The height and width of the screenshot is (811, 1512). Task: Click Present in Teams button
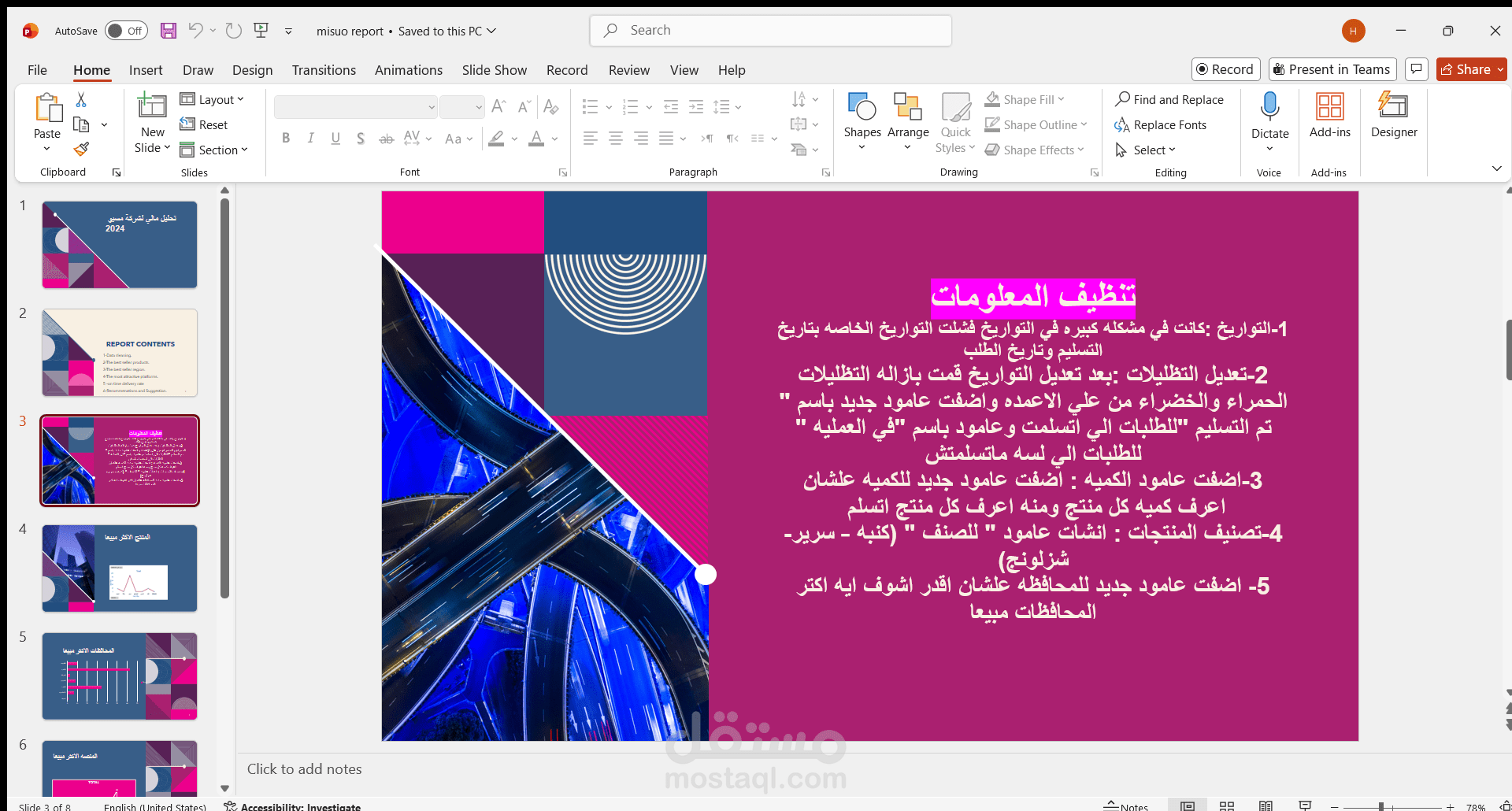[x=1332, y=69]
